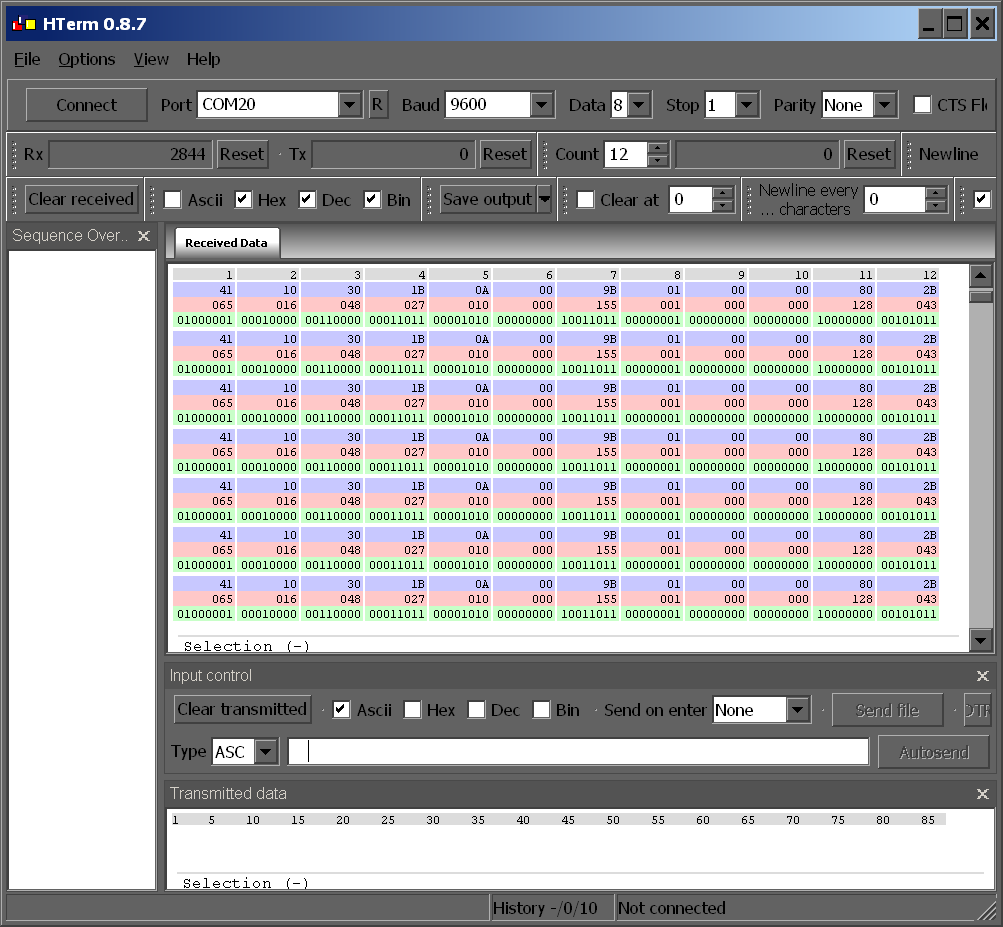This screenshot has height=927, width=1003.
Task: Close the Sequence Overview panel
Action: click(x=144, y=236)
